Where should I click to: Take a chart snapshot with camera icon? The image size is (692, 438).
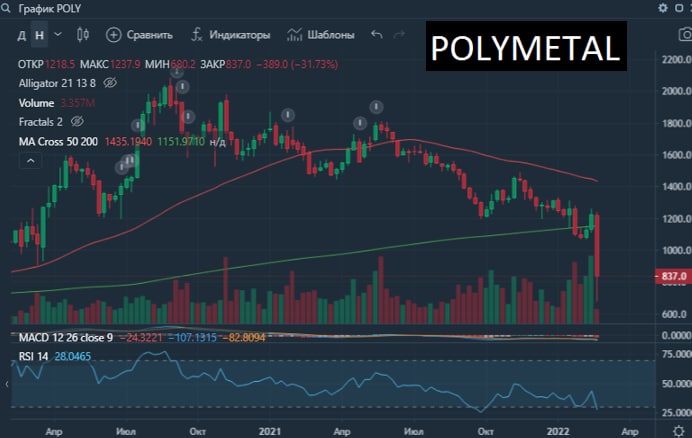[685, 34]
